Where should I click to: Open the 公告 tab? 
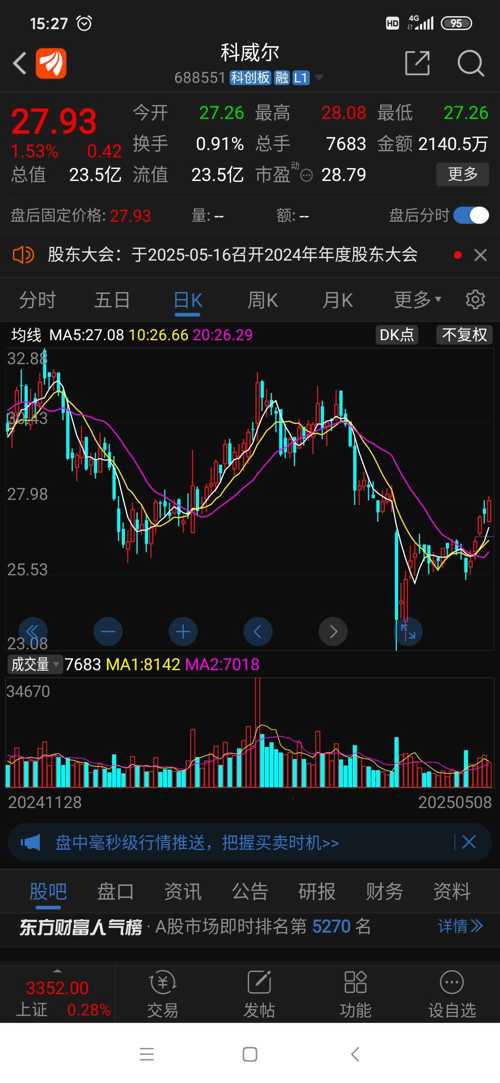(250, 892)
